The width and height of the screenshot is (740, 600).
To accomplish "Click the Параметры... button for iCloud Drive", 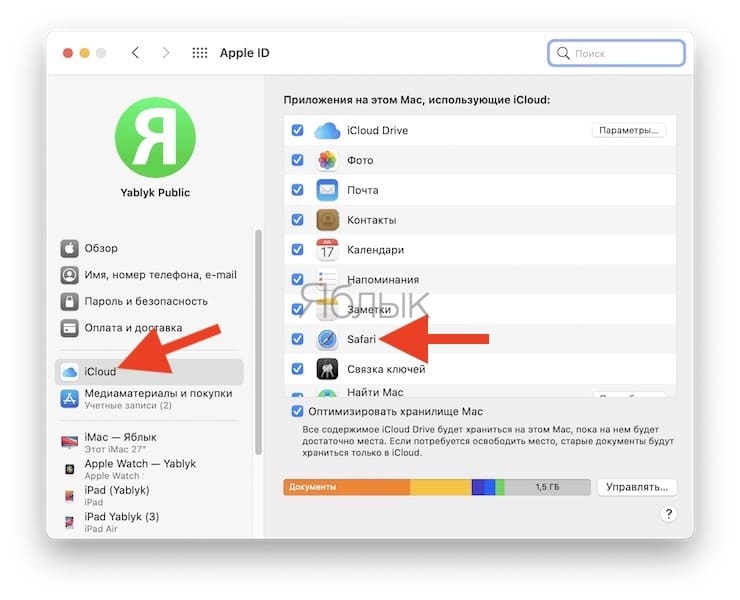I will (x=629, y=130).
